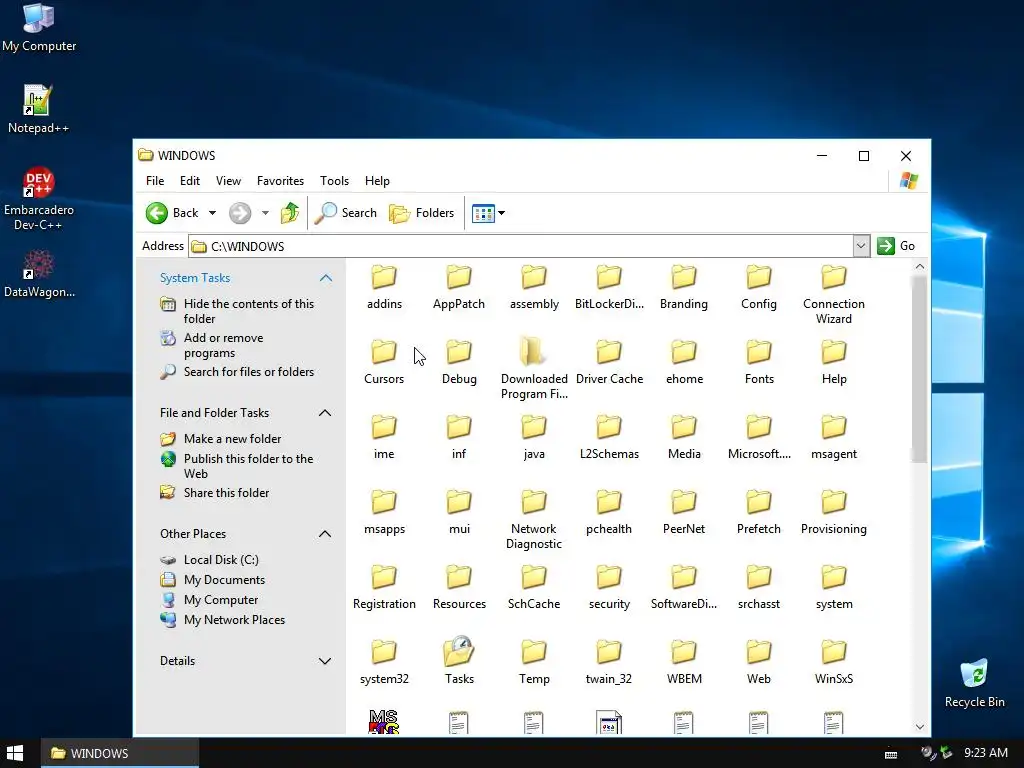Select the security folder
This screenshot has height=768, width=1024.
point(609,588)
